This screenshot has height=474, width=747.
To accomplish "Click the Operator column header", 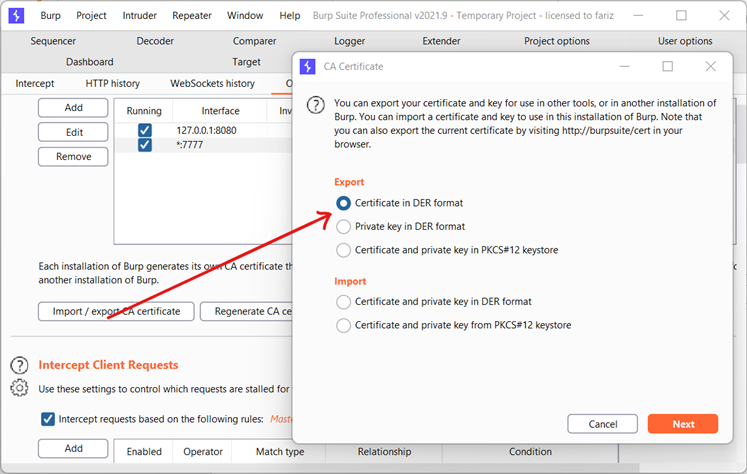I will (x=203, y=452).
